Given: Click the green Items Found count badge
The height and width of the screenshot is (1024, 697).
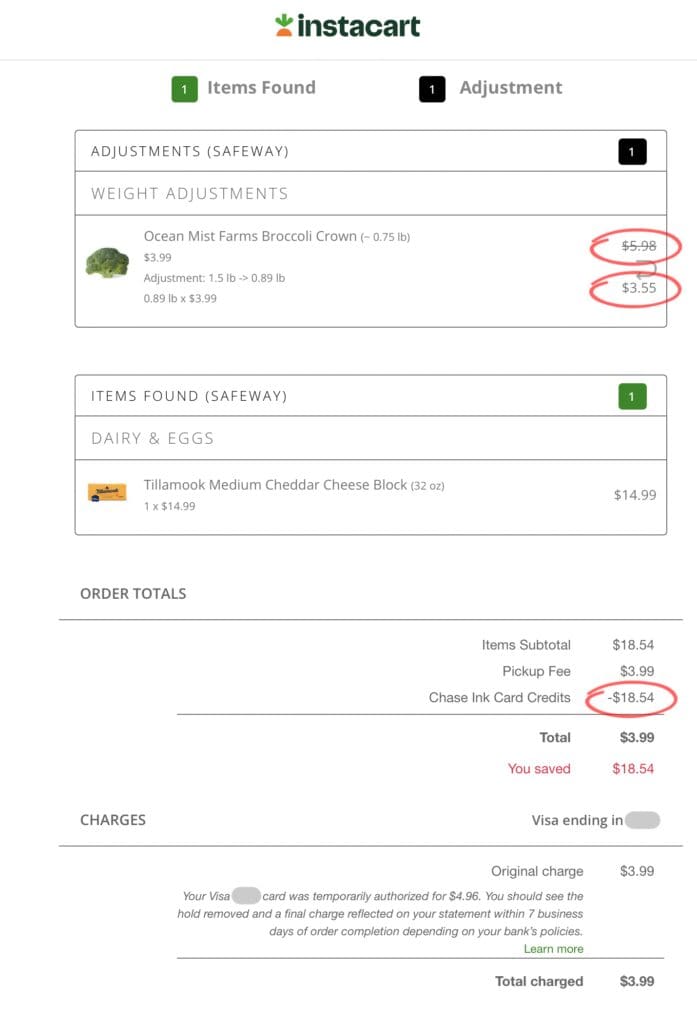Looking at the screenshot, I should [x=184, y=89].
